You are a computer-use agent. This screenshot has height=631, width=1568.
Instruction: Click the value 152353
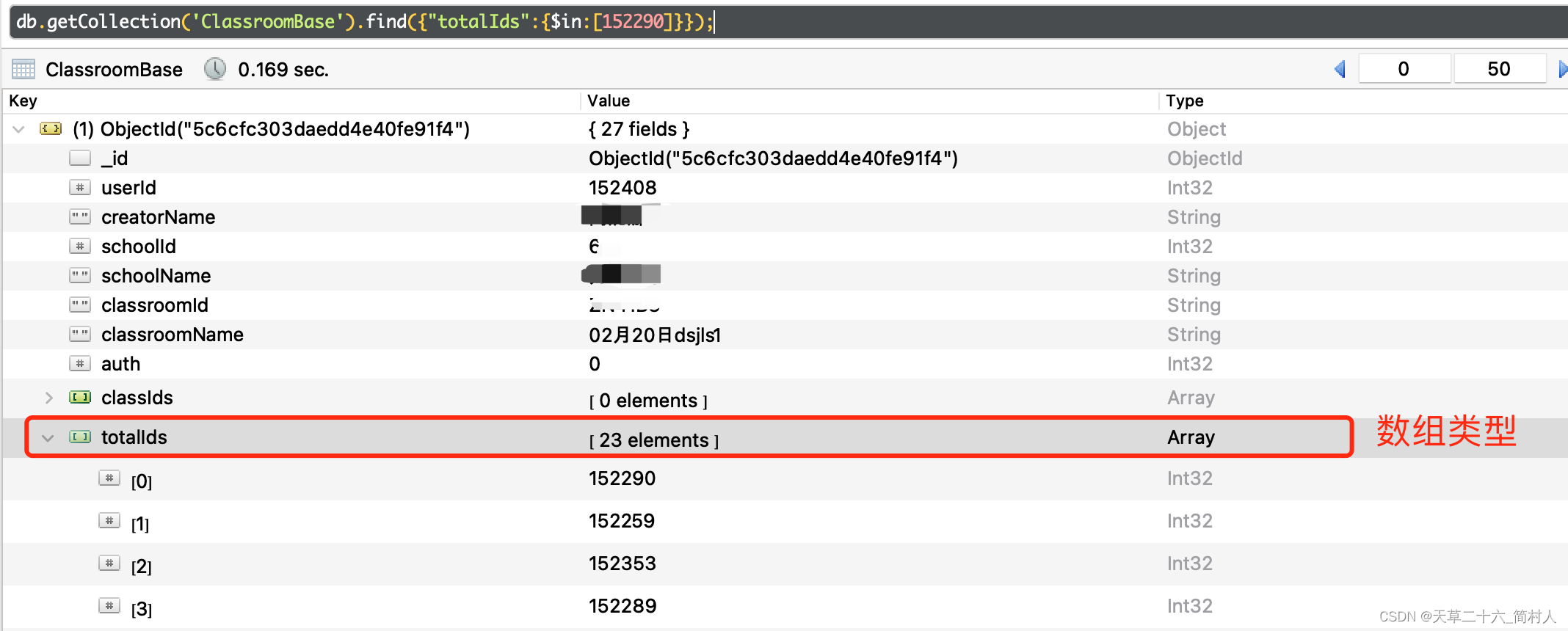(x=622, y=563)
